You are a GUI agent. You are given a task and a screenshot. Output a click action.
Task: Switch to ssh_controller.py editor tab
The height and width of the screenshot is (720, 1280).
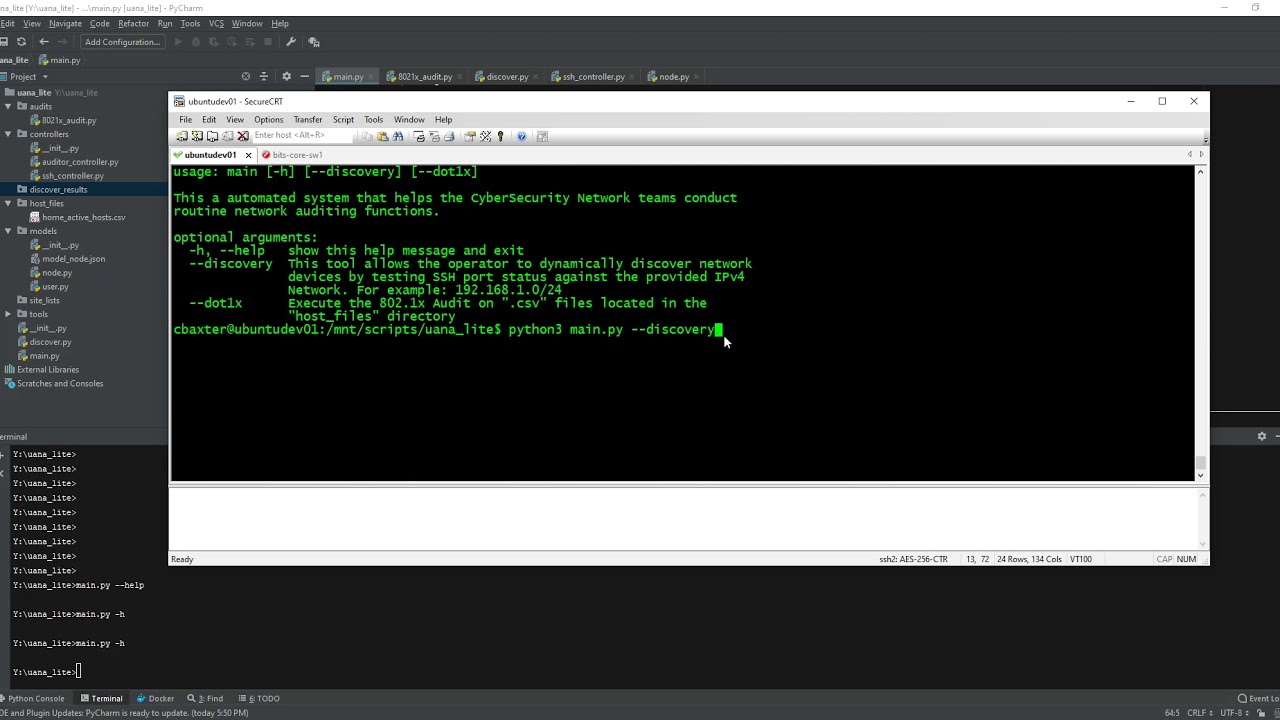(x=592, y=76)
